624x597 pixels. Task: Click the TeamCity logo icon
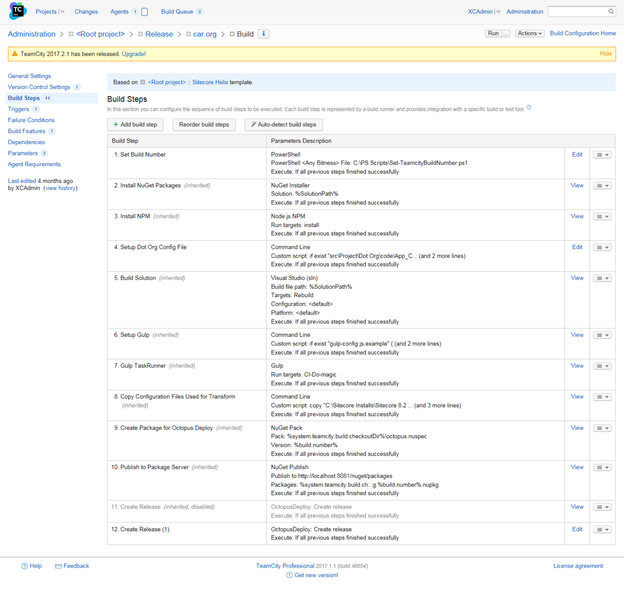17,11
